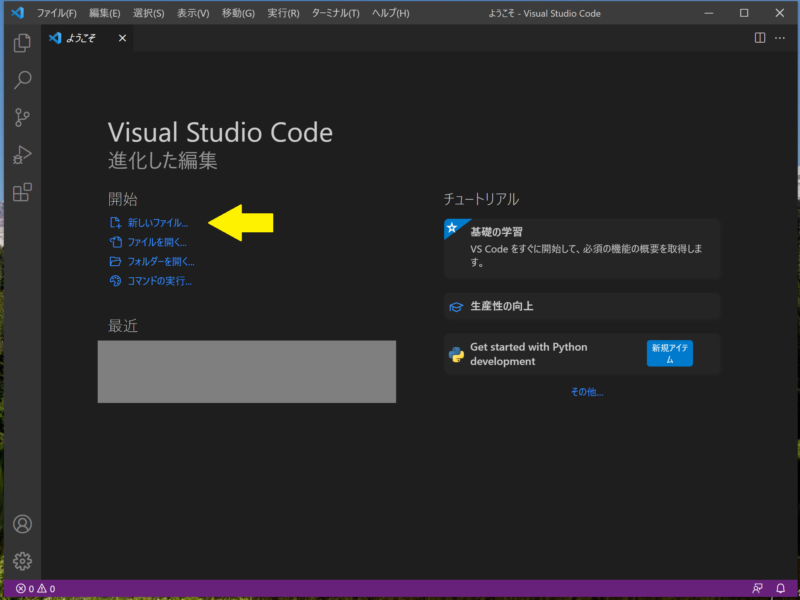800x600 pixels.
Task: Click the コマンドの実行... link
Action: 158,281
